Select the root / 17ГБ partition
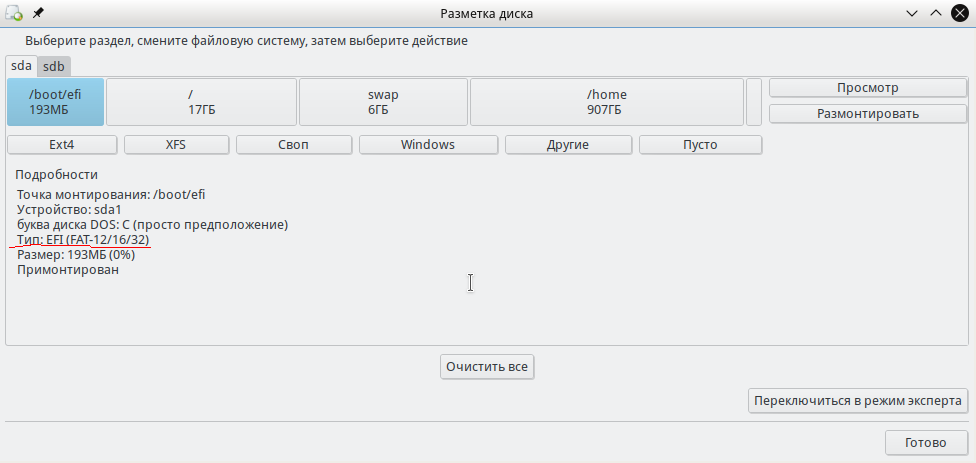The width and height of the screenshot is (976, 463). point(201,102)
